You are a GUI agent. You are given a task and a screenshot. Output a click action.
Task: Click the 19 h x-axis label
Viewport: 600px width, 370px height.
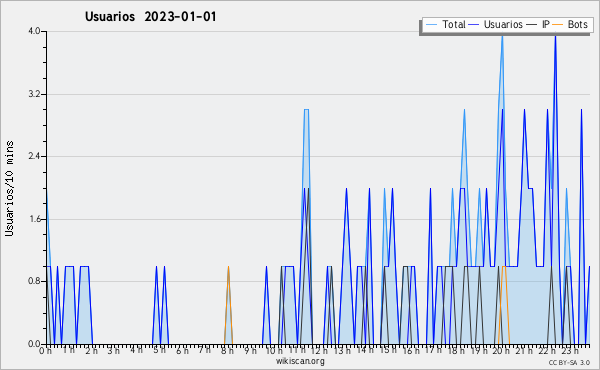(x=479, y=351)
